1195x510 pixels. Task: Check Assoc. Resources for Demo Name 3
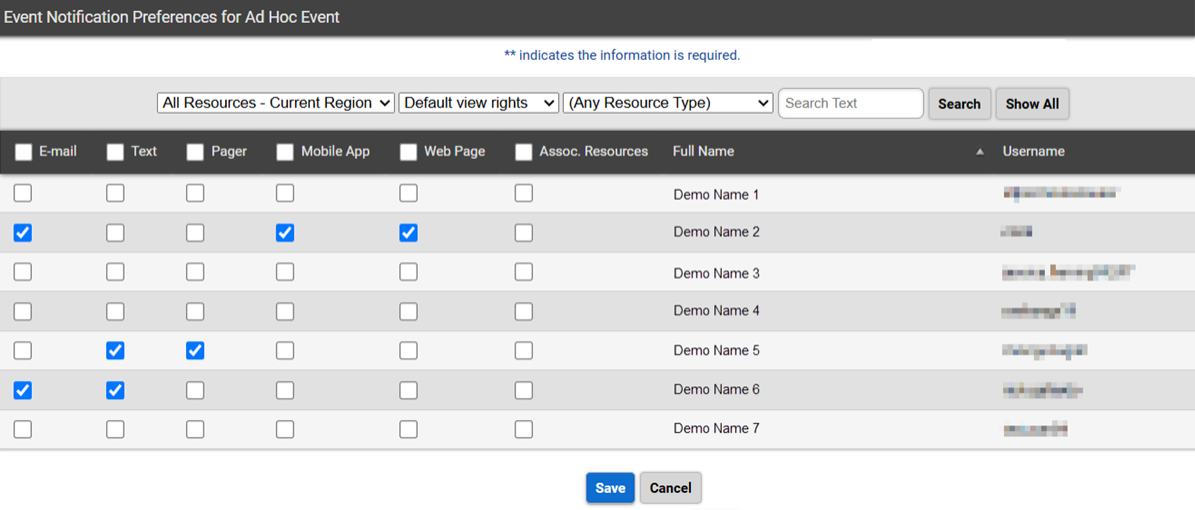524,271
